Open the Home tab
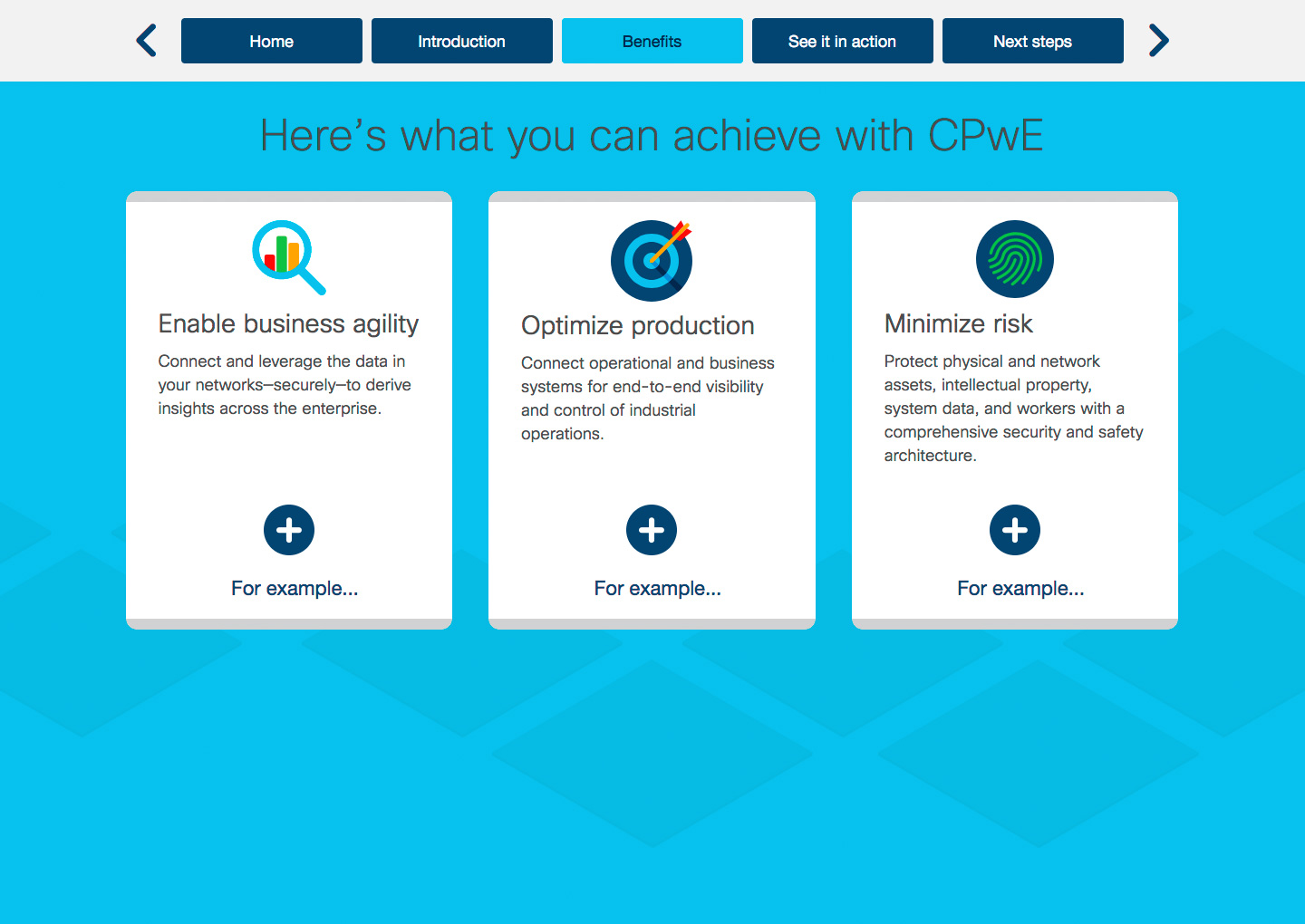Viewport: 1305px width, 924px height. [x=272, y=41]
